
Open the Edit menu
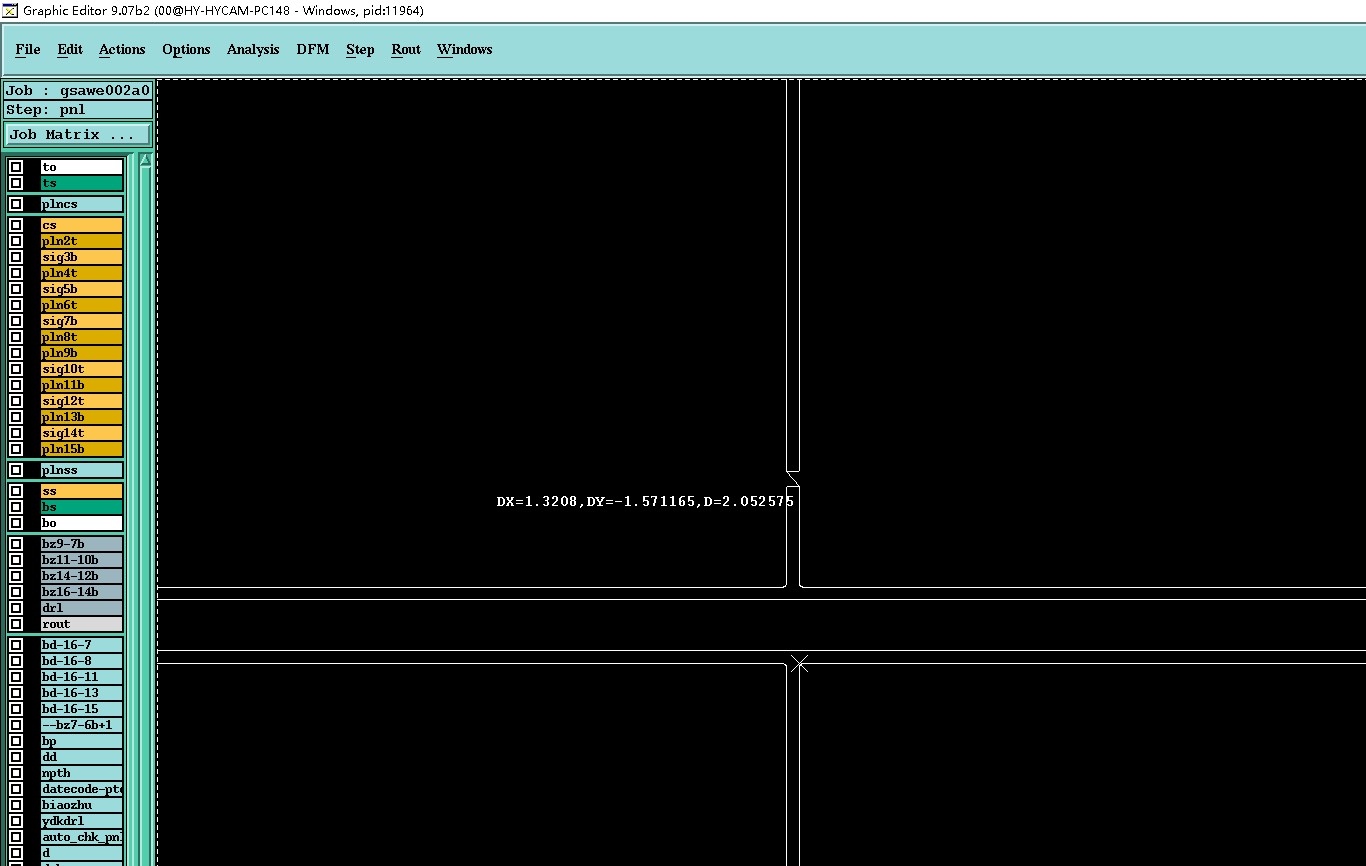(x=70, y=49)
